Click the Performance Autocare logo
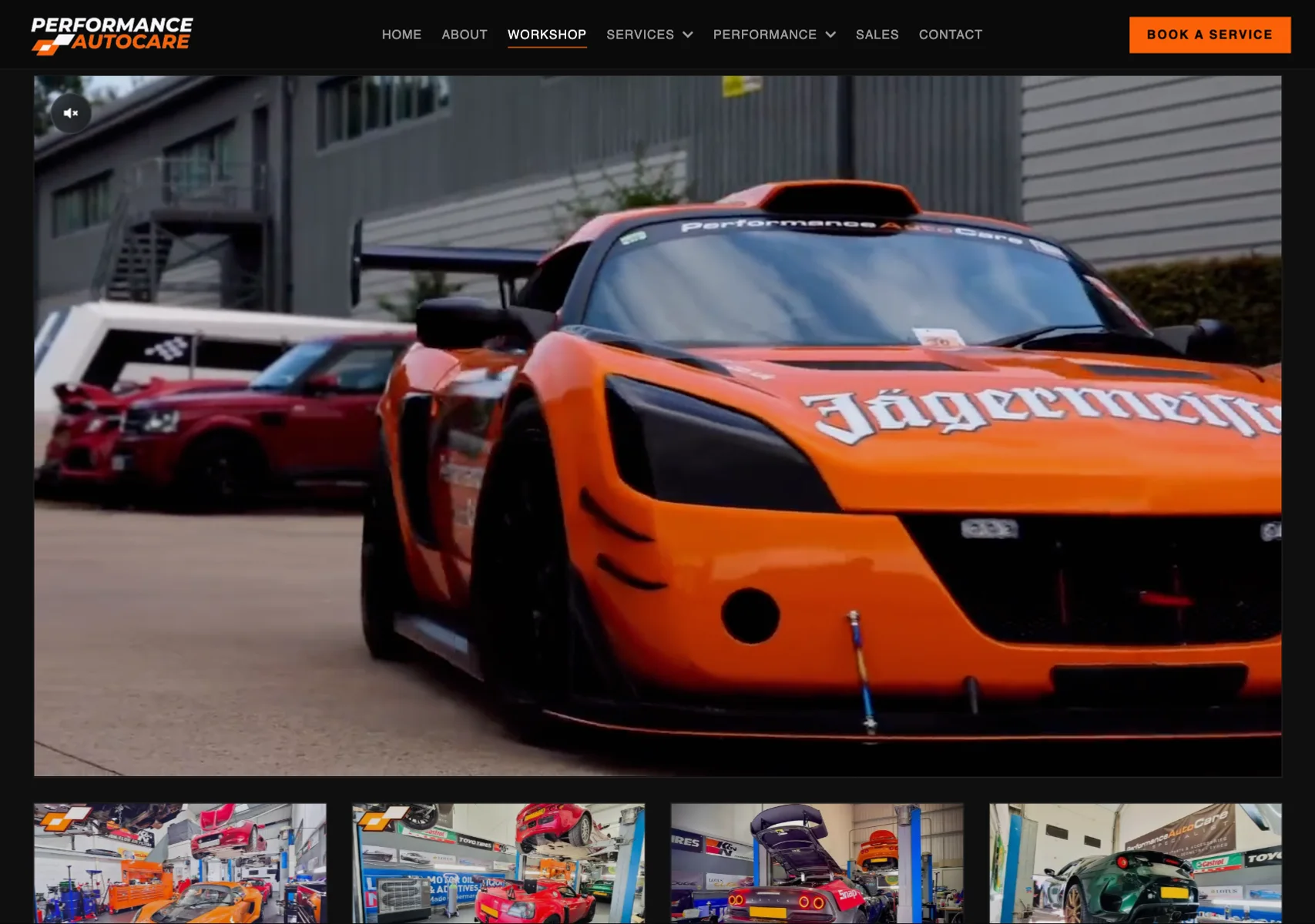1315x924 pixels. [112, 35]
